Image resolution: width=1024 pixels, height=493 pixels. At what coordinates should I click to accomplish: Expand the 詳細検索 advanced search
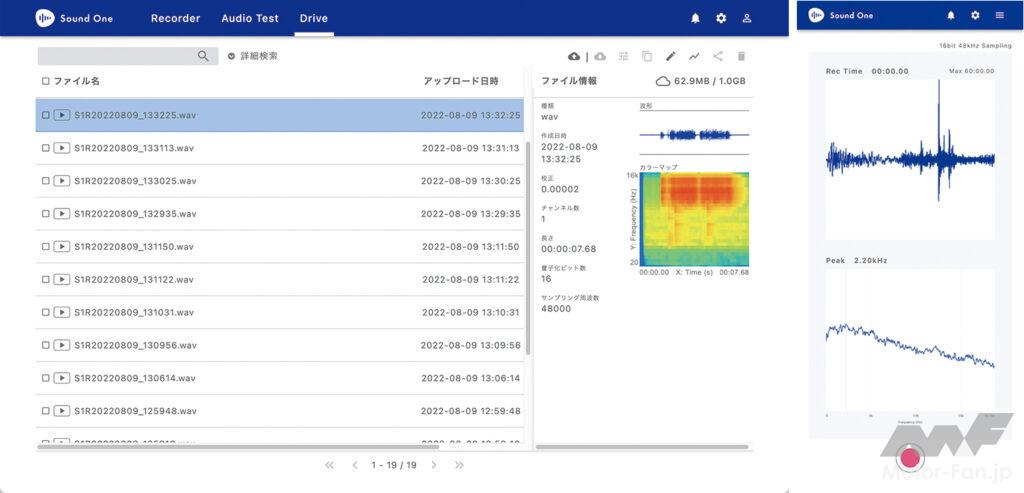point(253,56)
